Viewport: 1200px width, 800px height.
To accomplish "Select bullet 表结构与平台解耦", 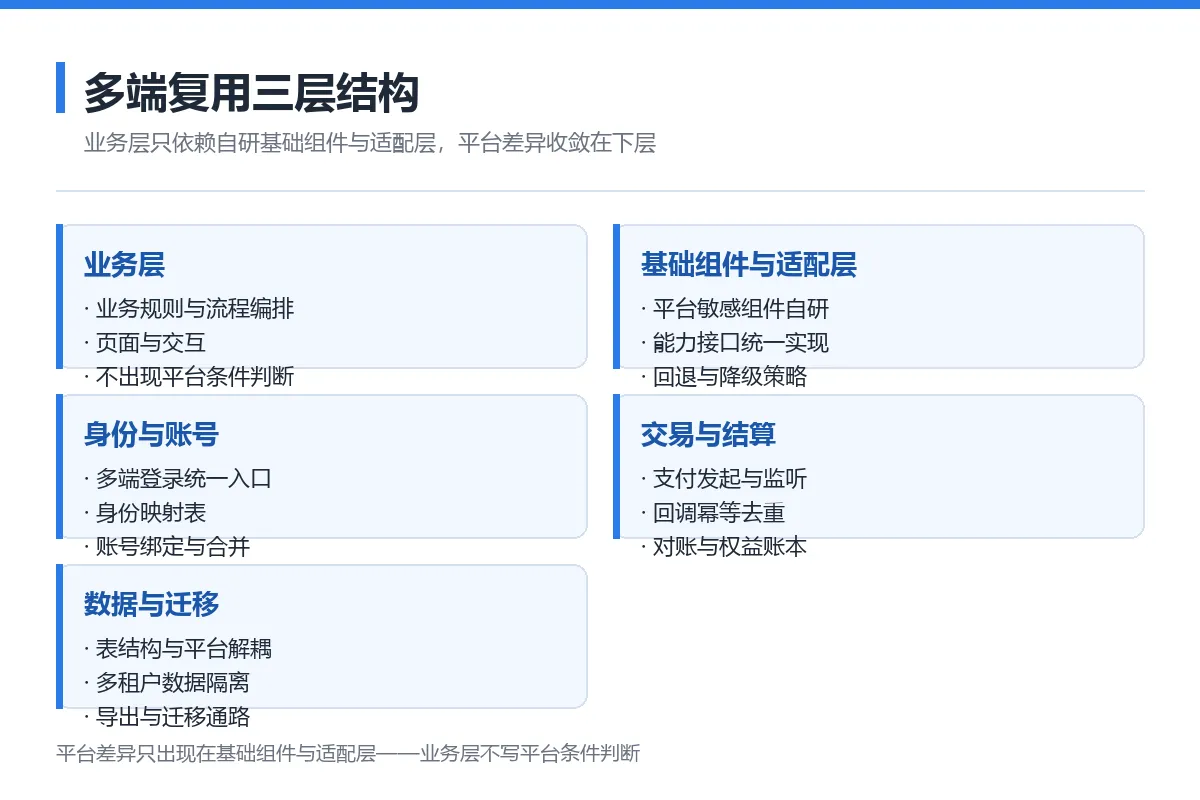I will point(178,649).
